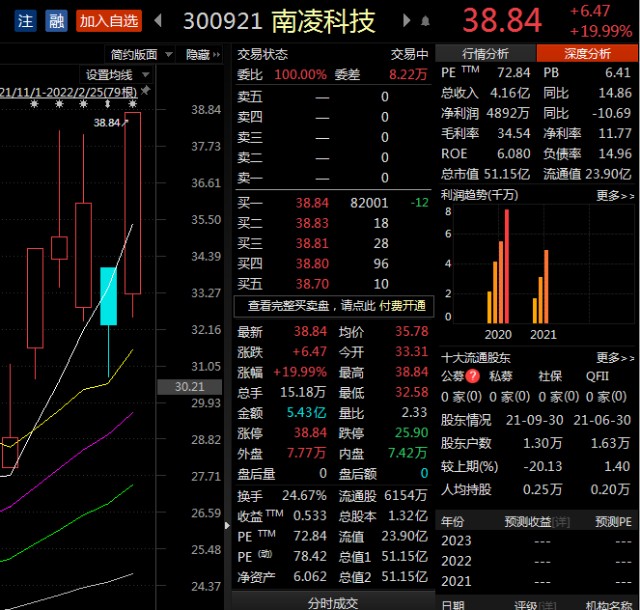Click 股东户数 value 1.30万
Screen dimensions: 640x610
(x=542, y=443)
